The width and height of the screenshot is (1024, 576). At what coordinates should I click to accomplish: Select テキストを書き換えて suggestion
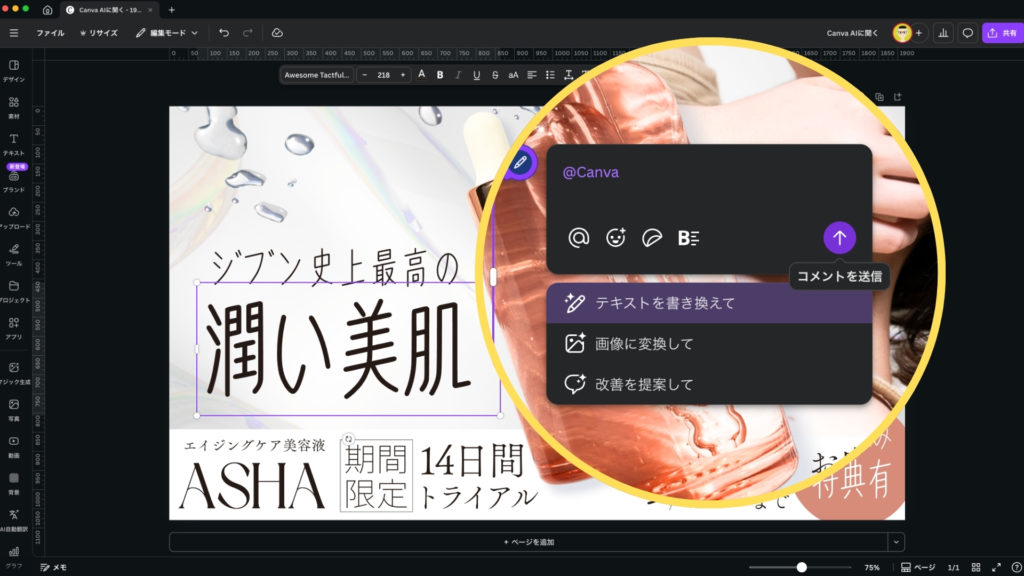tap(708, 303)
